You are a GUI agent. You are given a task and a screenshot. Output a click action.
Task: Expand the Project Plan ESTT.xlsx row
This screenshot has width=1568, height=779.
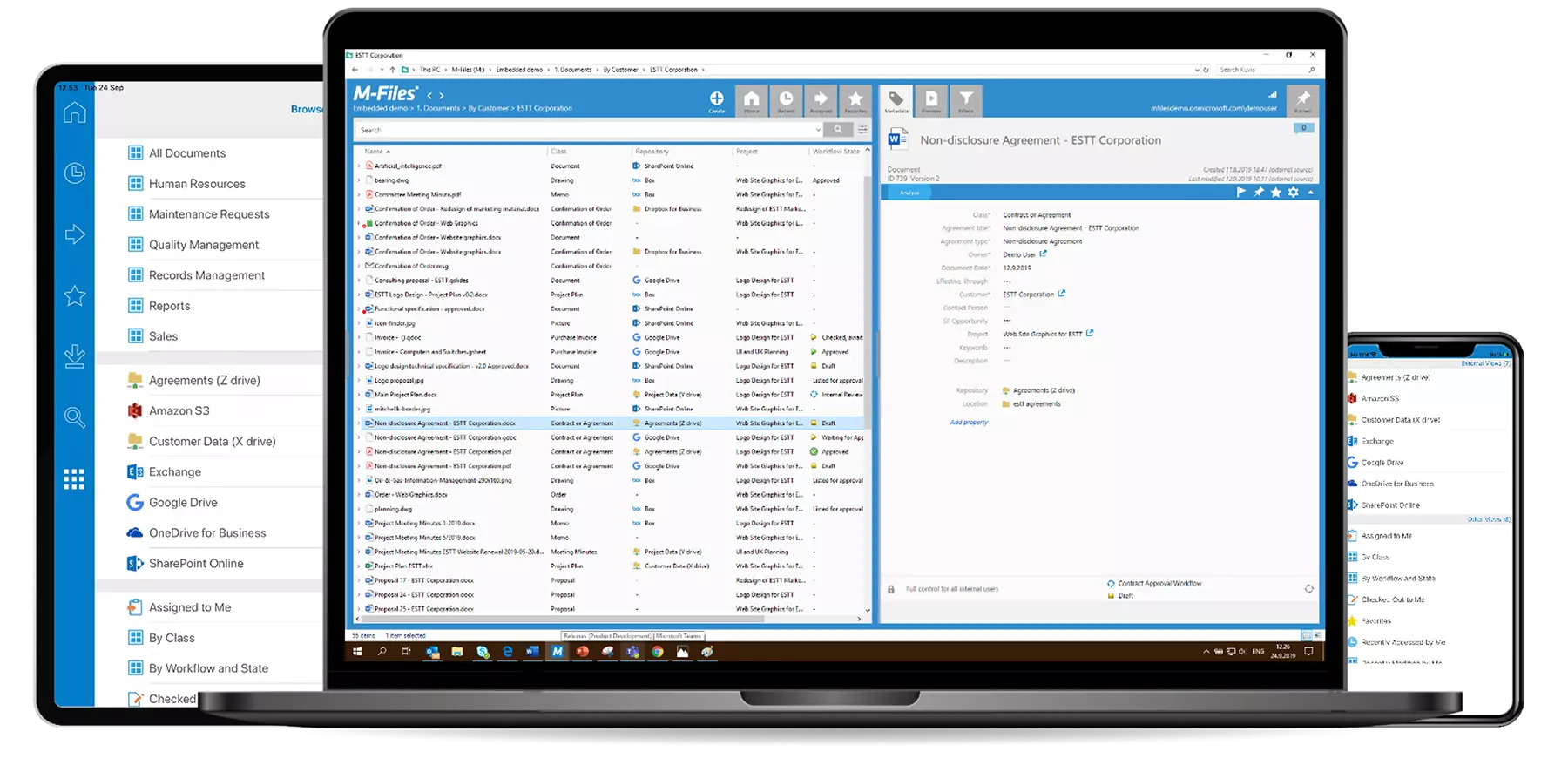tap(359, 566)
